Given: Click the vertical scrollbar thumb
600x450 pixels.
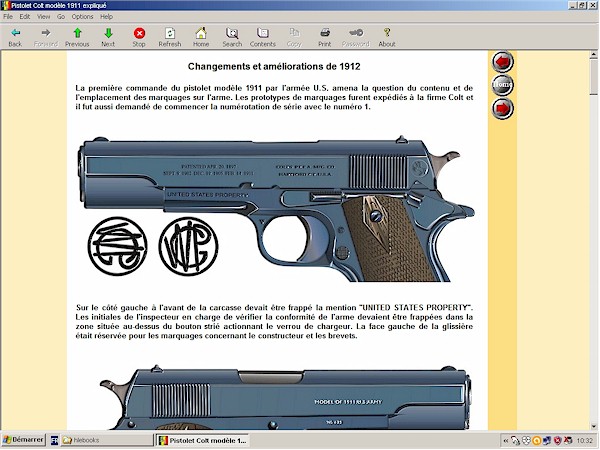Looking at the screenshot, I should pyautogui.click(x=593, y=77).
